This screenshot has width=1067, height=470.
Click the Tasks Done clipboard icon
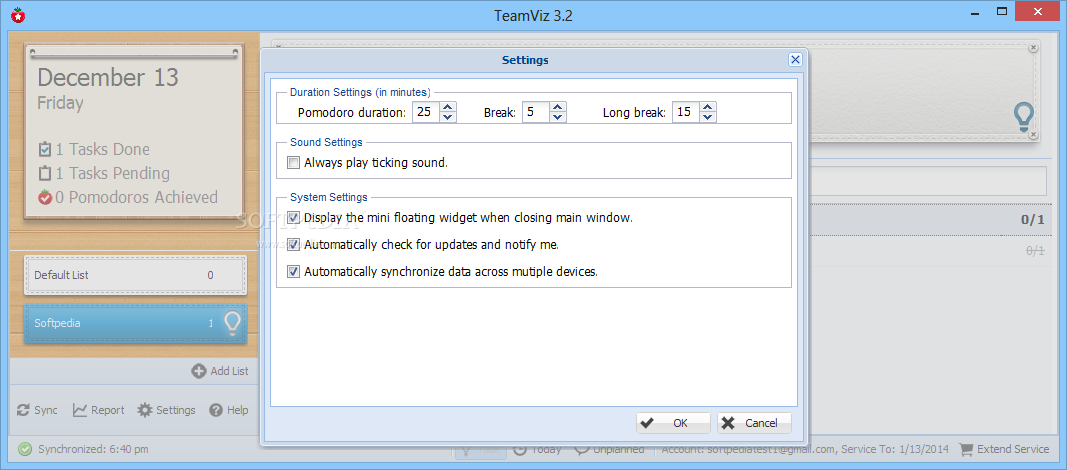click(45, 149)
